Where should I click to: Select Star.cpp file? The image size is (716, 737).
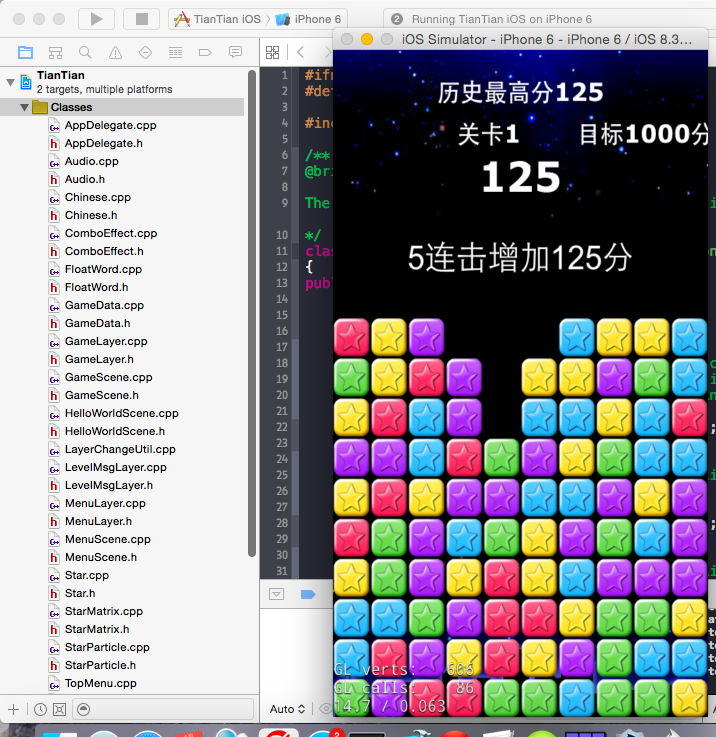pyautogui.click(x=87, y=575)
